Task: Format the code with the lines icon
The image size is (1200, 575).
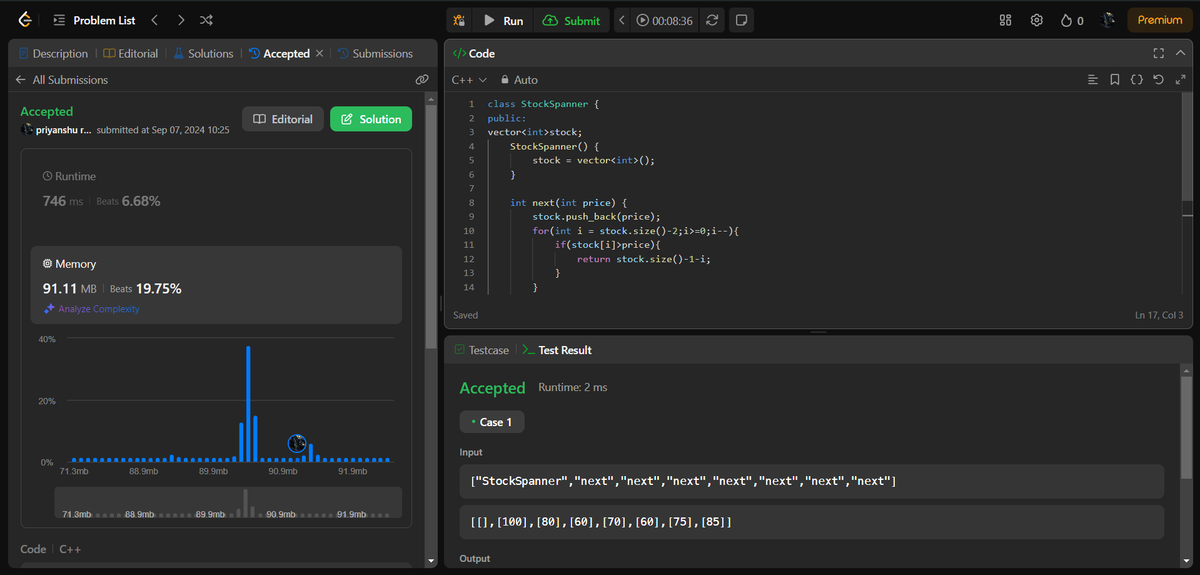Action: pos(1093,80)
